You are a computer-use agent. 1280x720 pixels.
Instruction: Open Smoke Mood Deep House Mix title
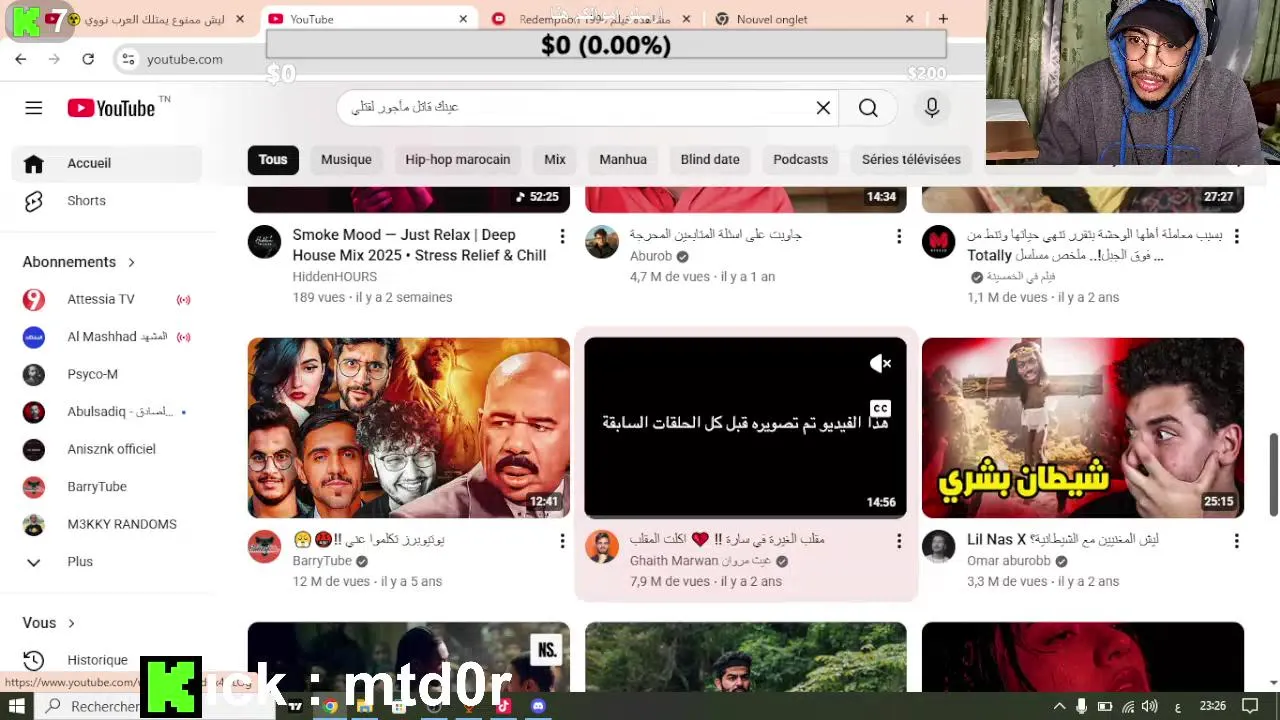pos(419,245)
